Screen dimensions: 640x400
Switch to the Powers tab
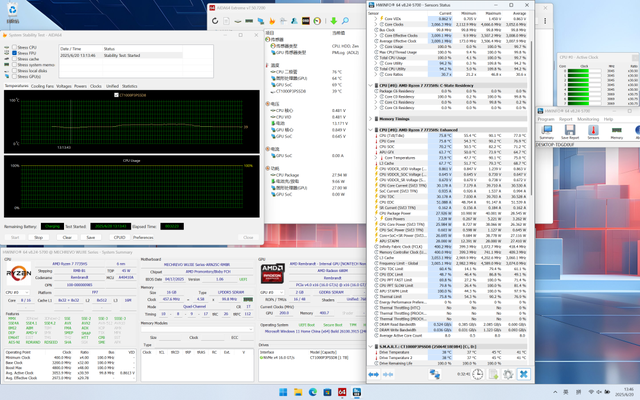point(80,86)
